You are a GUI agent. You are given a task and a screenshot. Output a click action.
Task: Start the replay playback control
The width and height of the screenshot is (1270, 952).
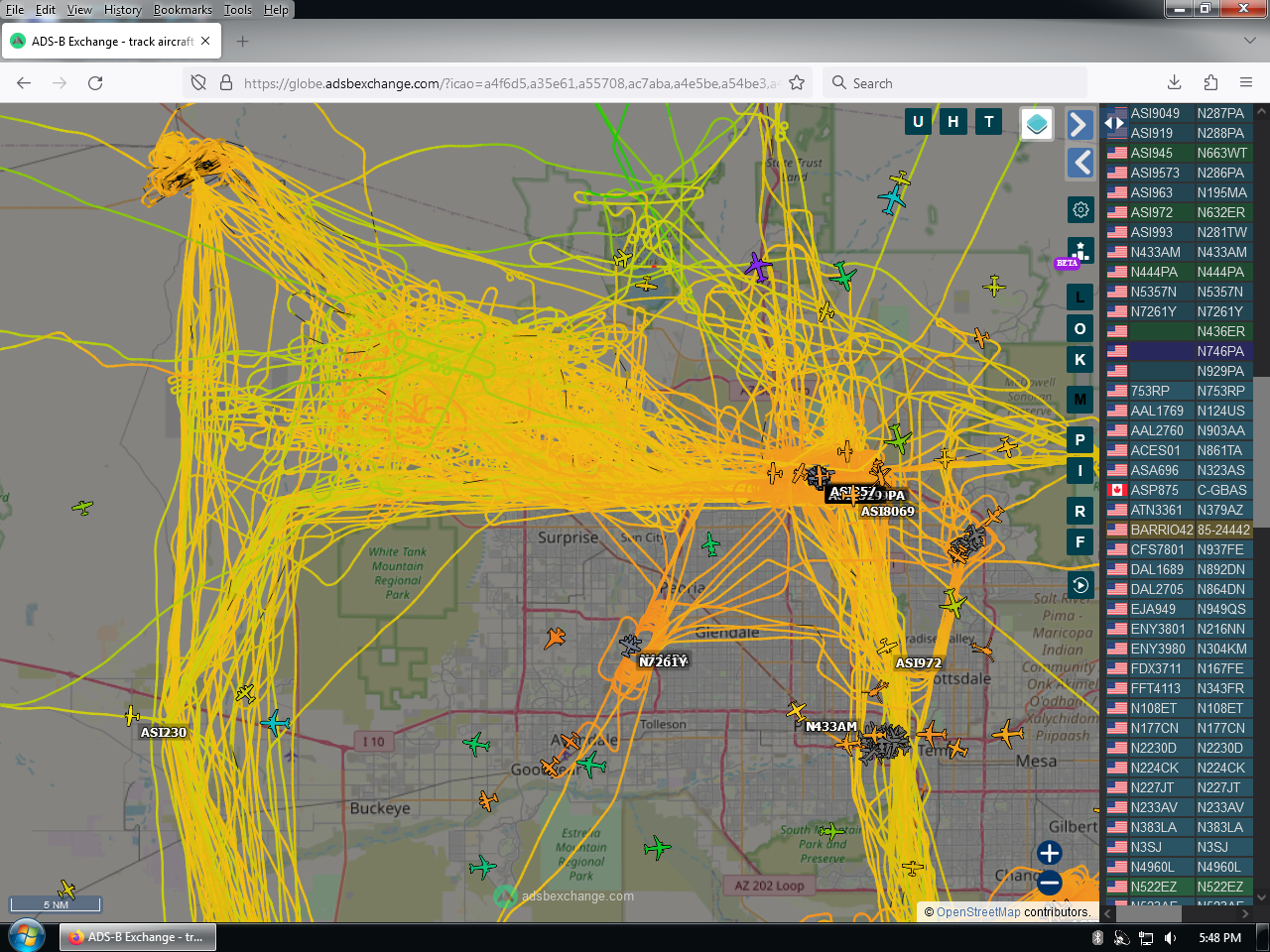(1080, 585)
